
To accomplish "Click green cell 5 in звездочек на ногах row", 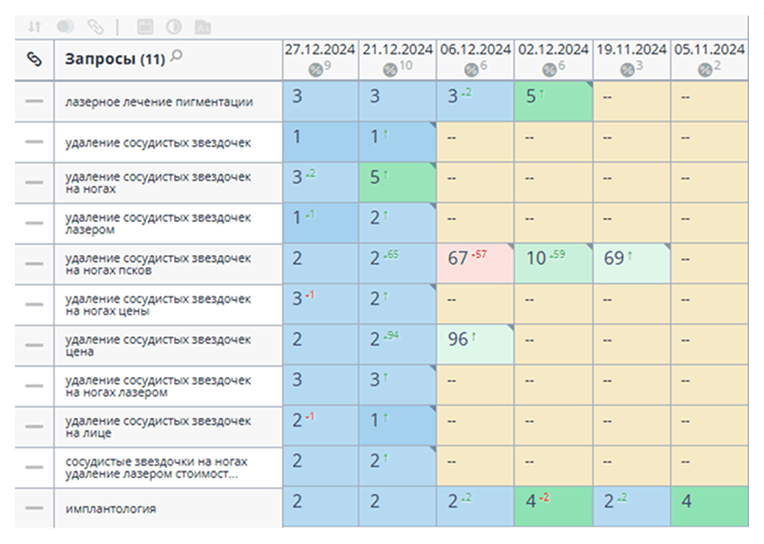I will [x=398, y=182].
